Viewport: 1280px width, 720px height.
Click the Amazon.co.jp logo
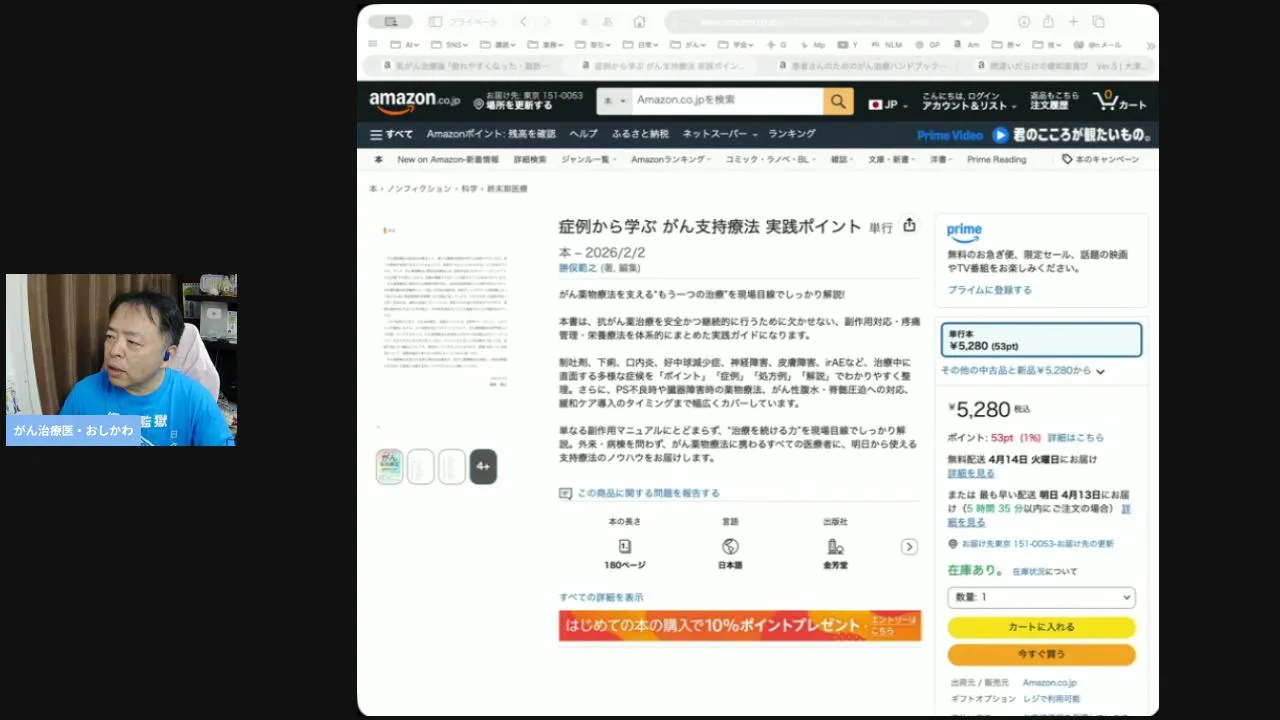414,102
